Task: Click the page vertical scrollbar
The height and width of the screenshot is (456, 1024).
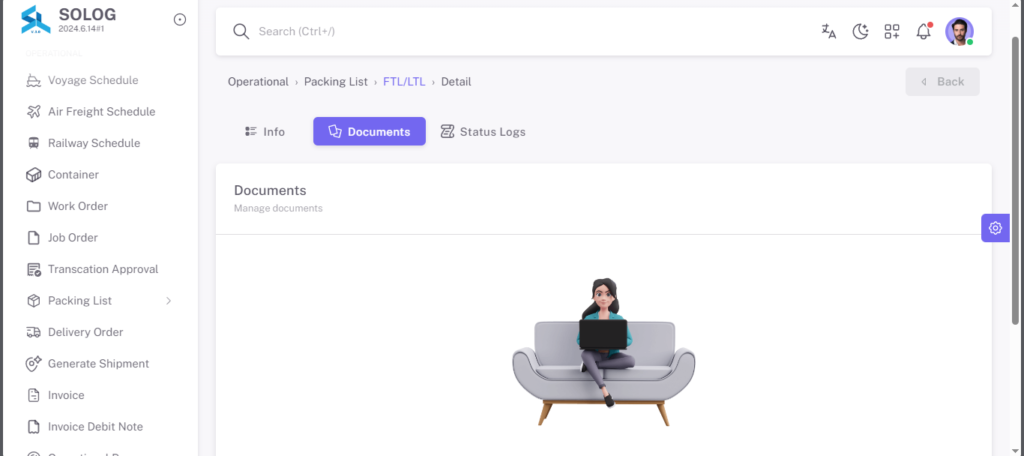Action: click(x=1017, y=180)
